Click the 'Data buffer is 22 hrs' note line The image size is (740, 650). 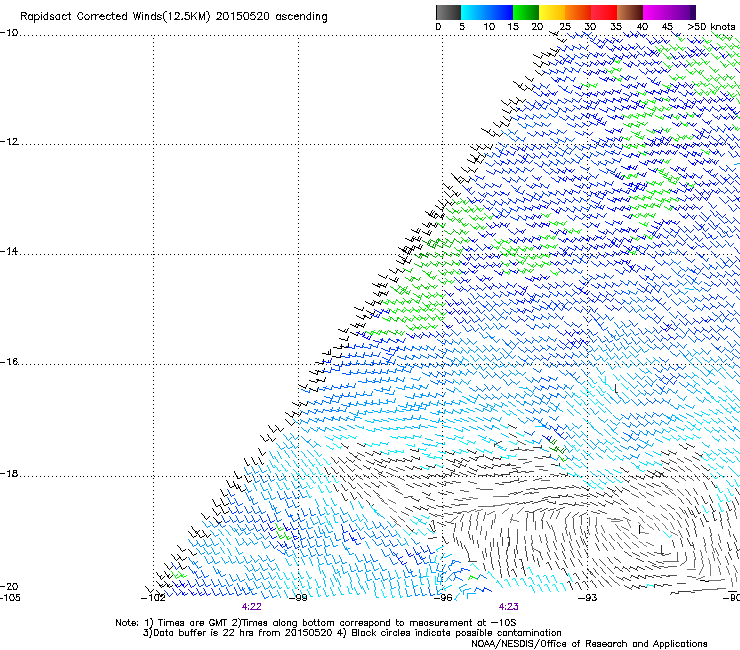[x=352, y=633]
